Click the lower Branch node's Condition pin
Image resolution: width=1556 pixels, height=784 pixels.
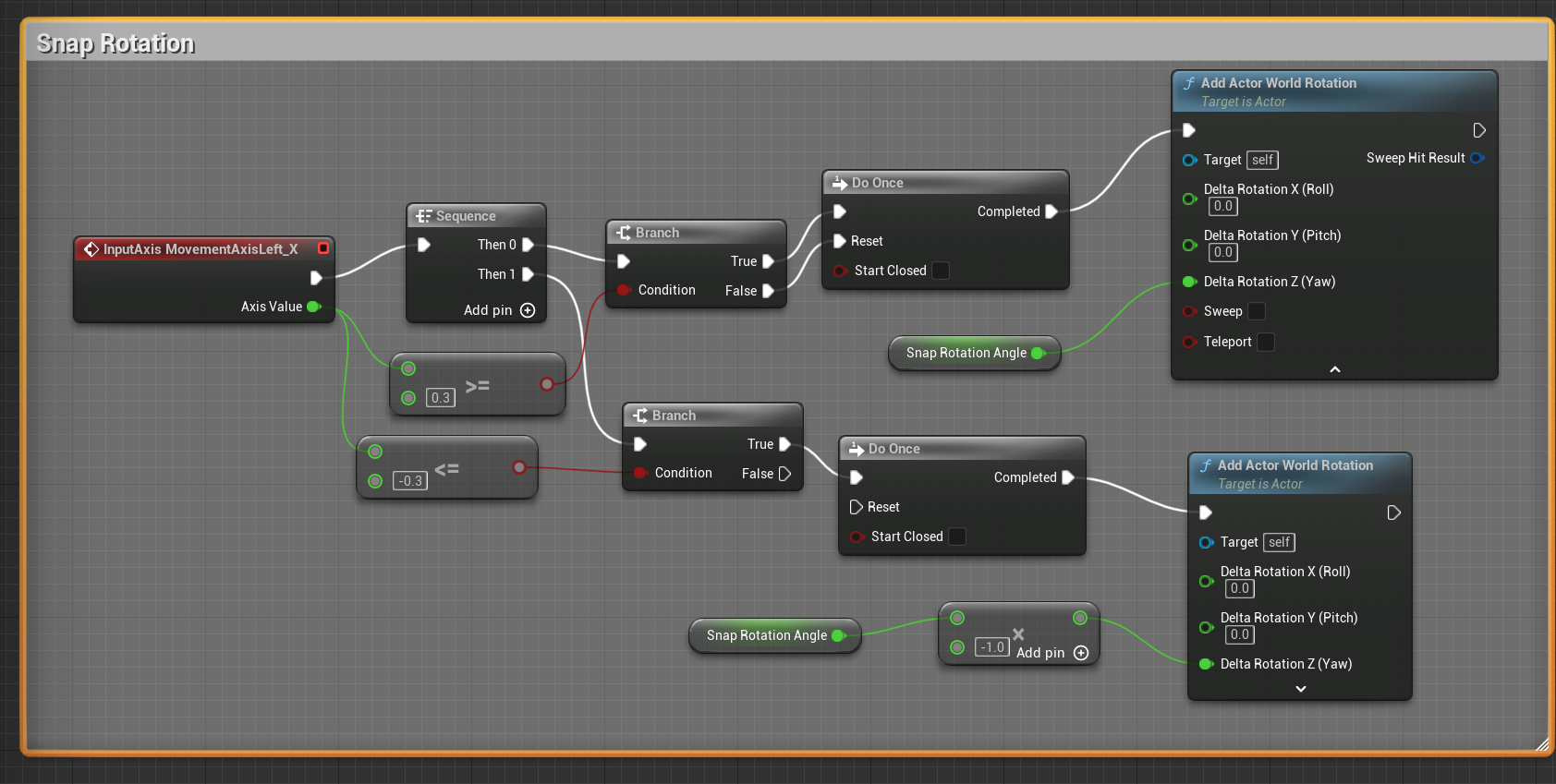click(x=640, y=473)
